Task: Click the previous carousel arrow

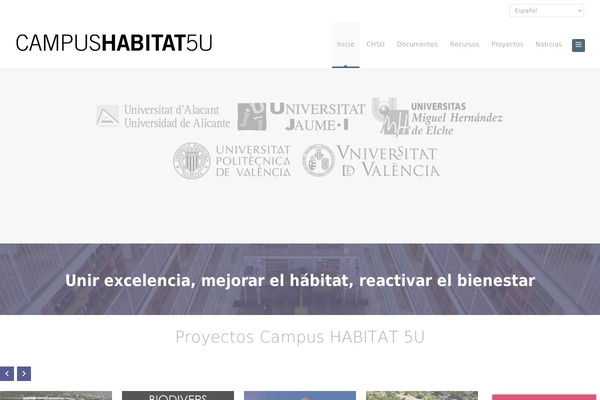Action: (7, 374)
